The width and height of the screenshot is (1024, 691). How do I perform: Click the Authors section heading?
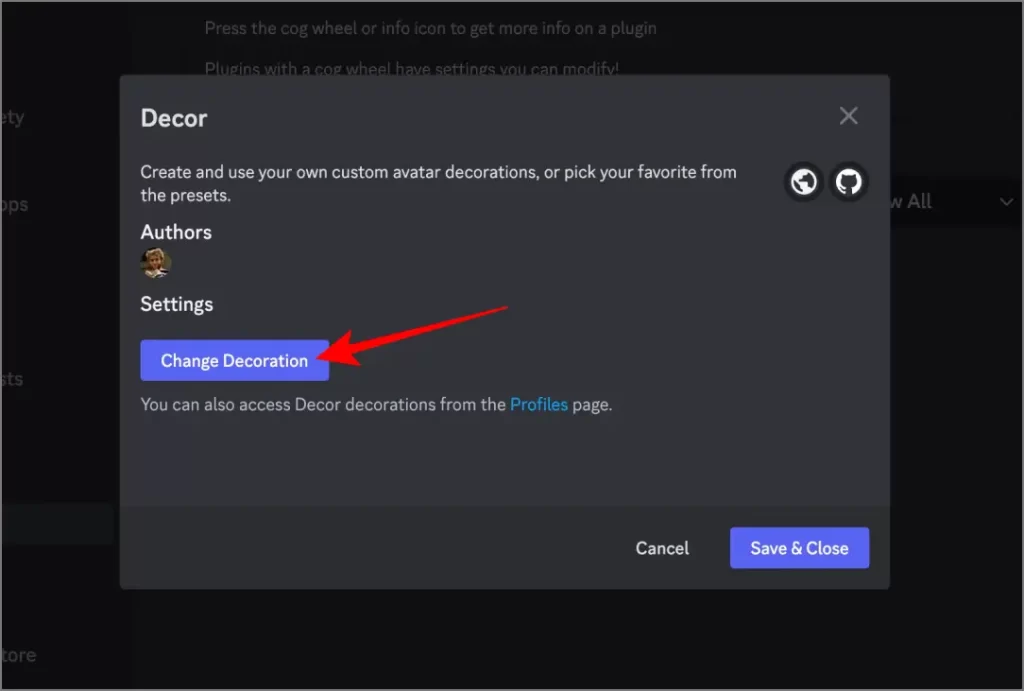click(176, 232)
